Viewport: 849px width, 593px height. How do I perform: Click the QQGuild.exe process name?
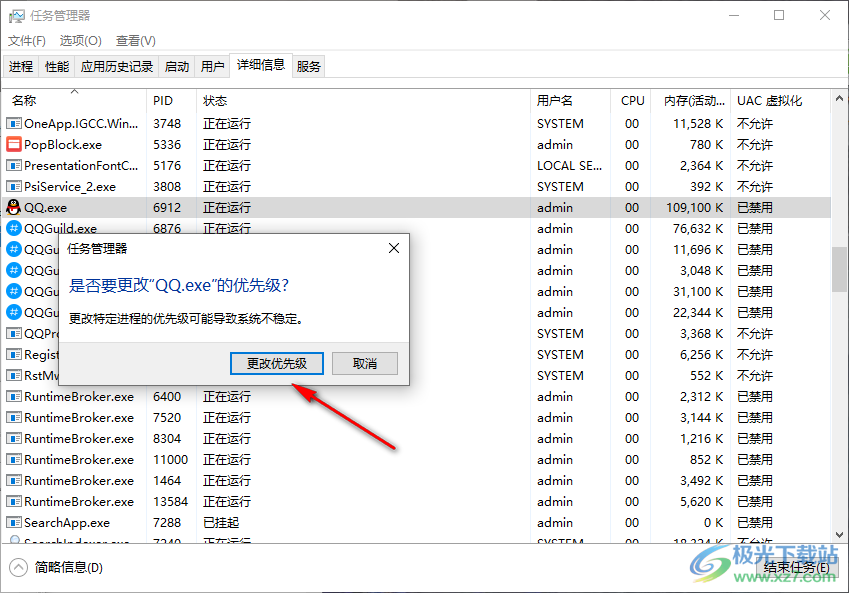pos(61,229)
